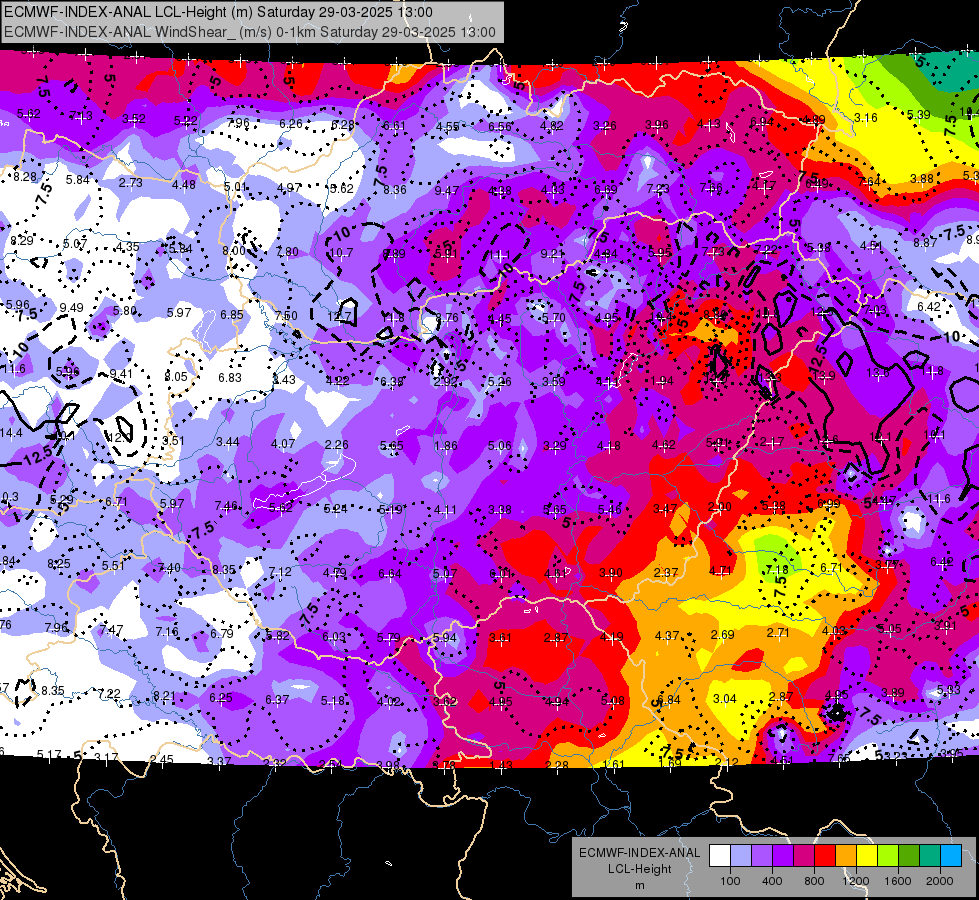The width and height of the screenshot is (979, 900).
Task: Click the map value 3.16
Action: tap(865, 117)
